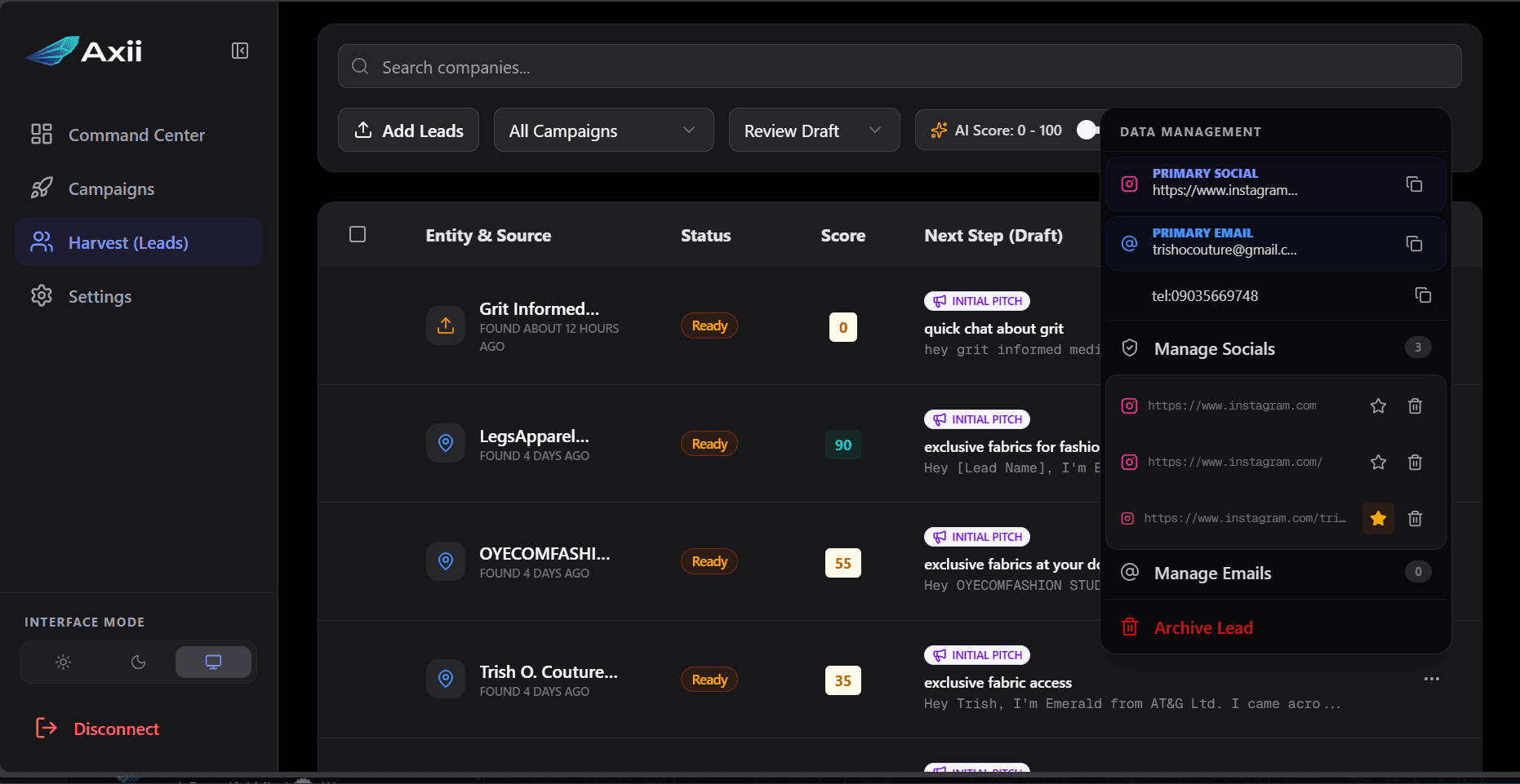Copy the primary social Instagram URL
The height and width of the screenshot is (784, 1520).
(1414, 184)
